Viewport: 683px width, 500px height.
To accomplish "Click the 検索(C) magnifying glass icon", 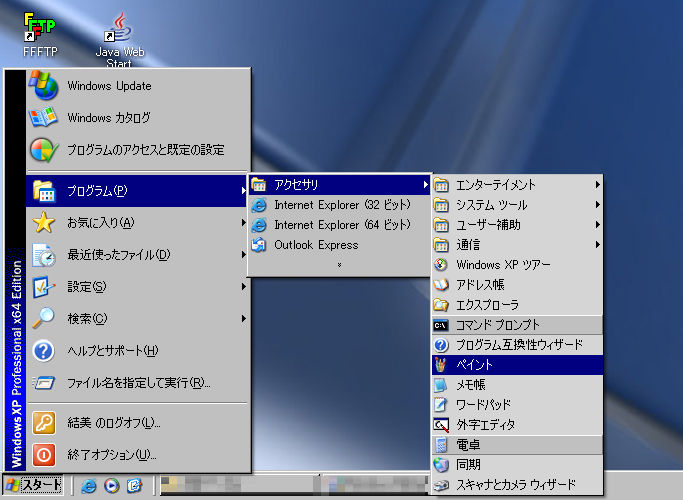I will (x=44, y=318).
